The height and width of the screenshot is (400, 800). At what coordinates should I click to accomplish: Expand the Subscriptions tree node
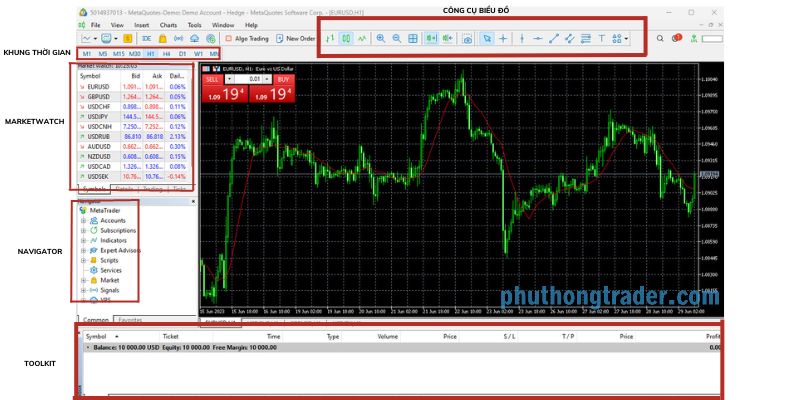pos(84,231)
